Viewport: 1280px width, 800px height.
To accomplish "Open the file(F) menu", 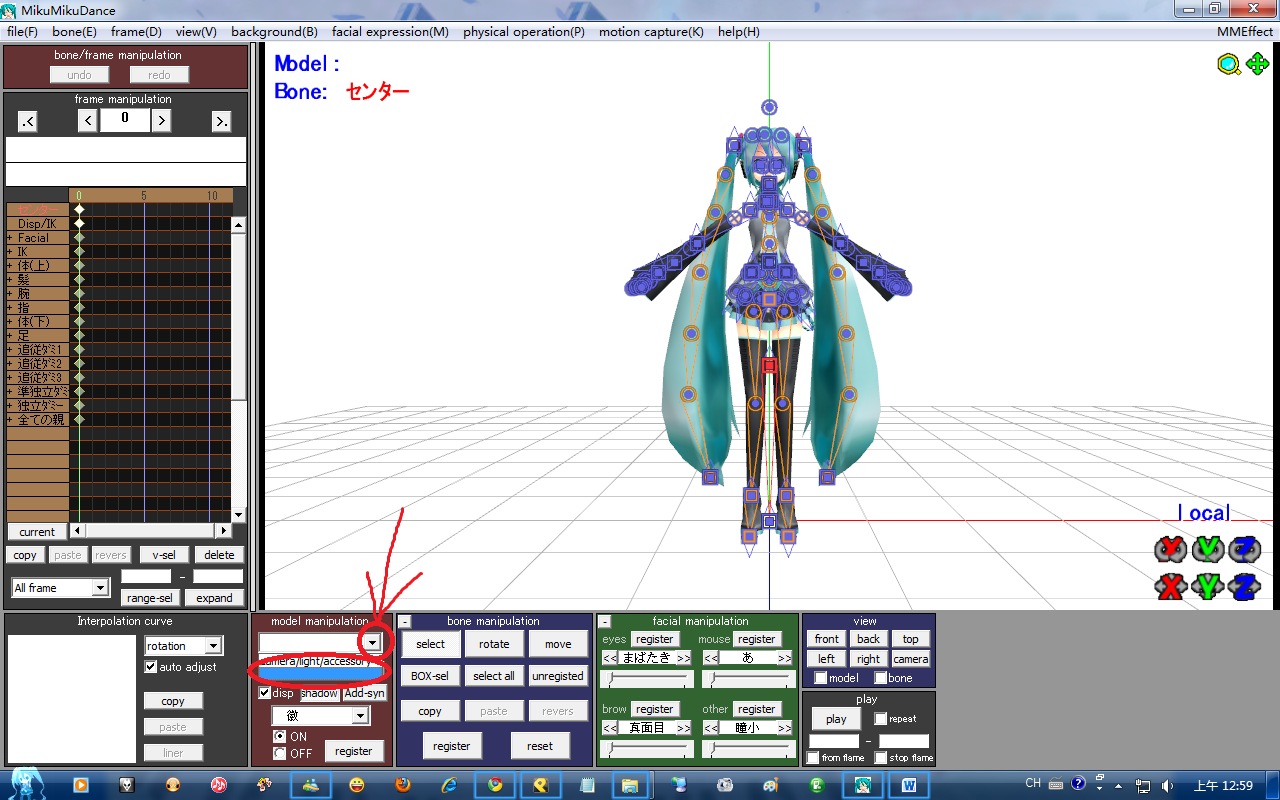I will tap(22, 32).
